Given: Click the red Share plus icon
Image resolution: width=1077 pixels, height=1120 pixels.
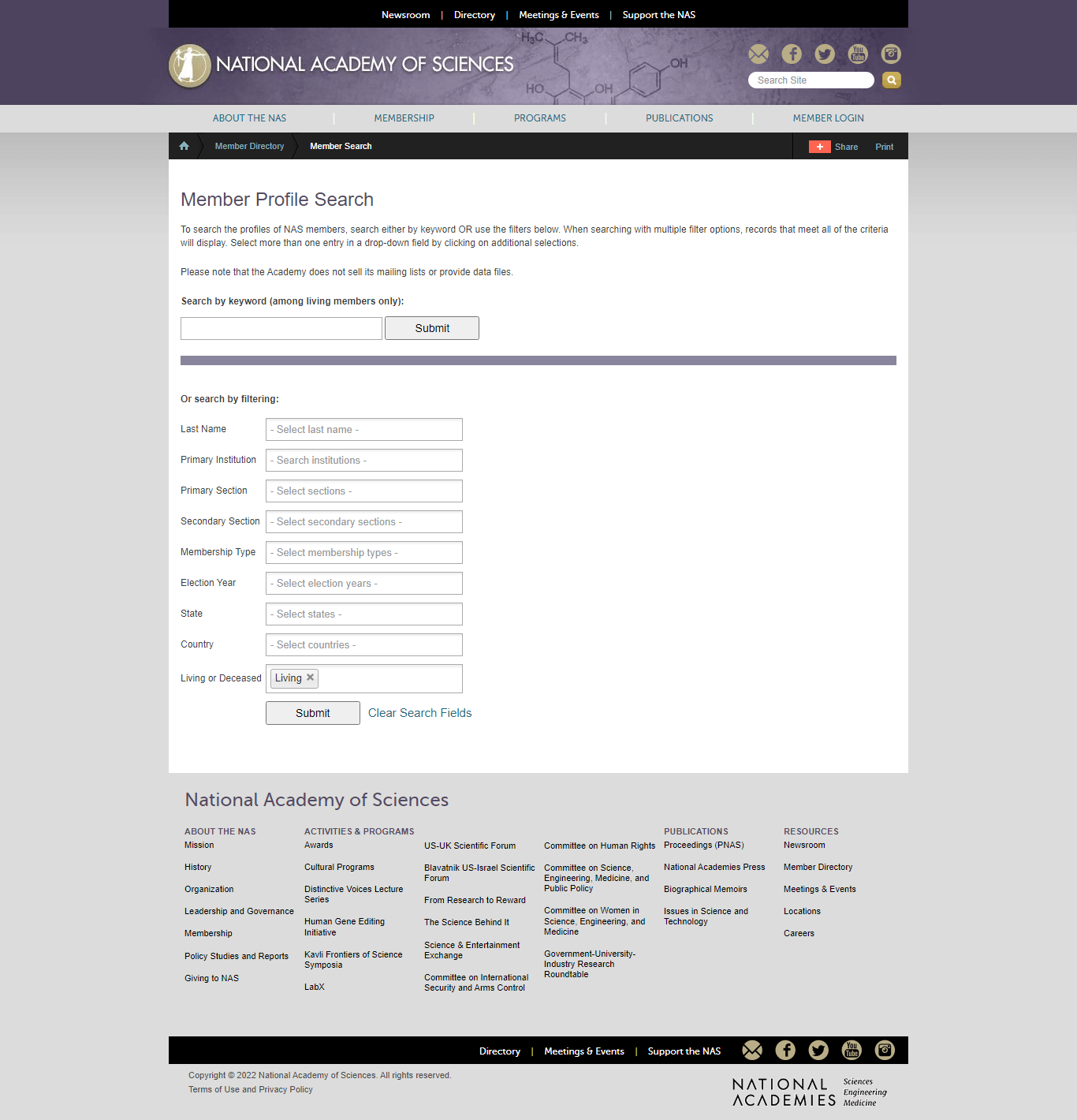Looking at the screenshot, I should pos(819,147).
